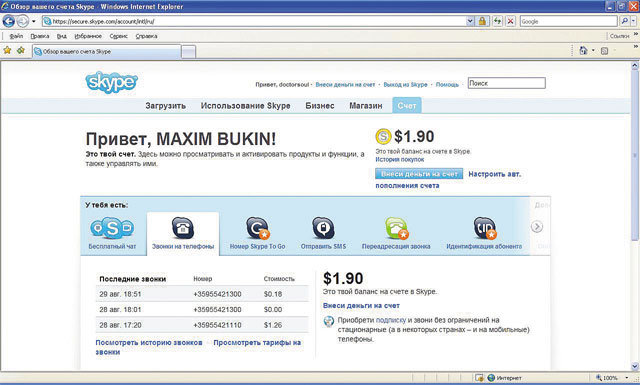This screenshot has height=385, width=640.
Task: Click phone number +35955421110
Action: [217, 325]
